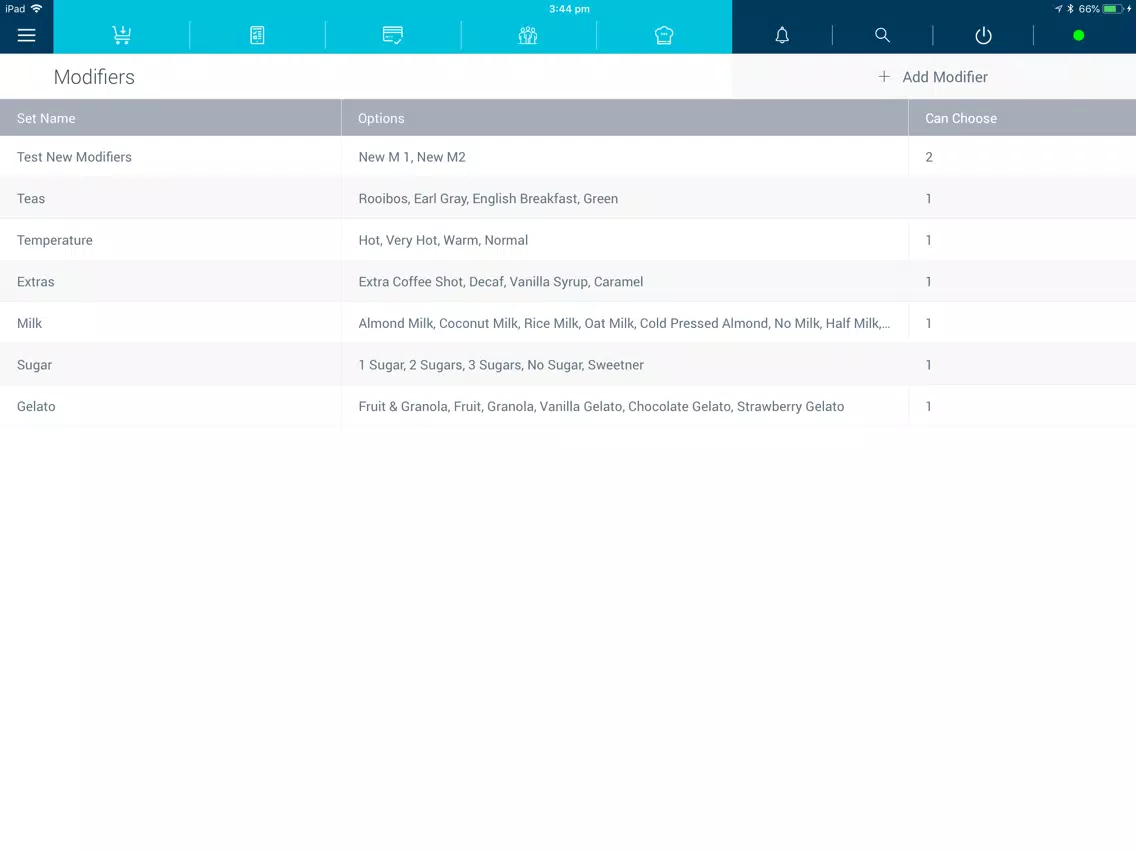1136x852 pixels.
Task: Select the Almond Milk options cell
Action: 625,323
